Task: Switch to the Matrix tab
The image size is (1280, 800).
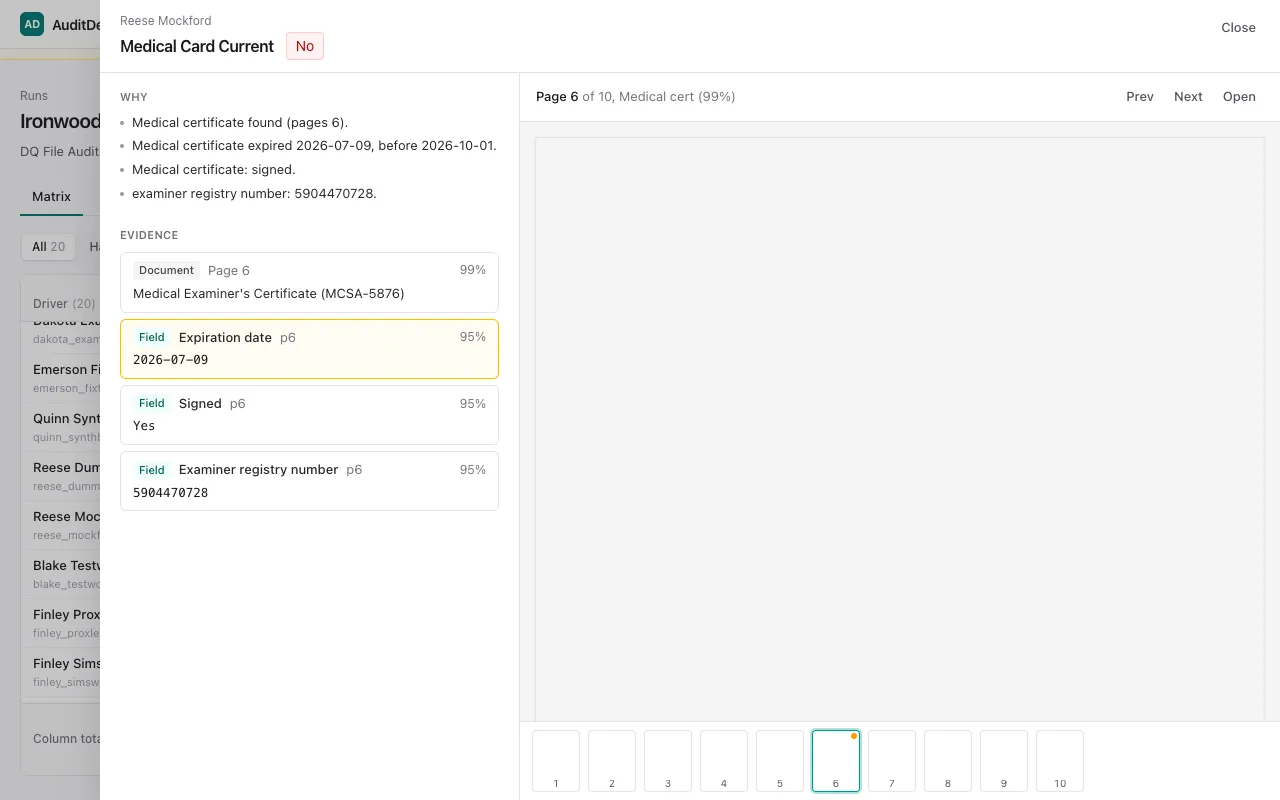Action: click(51, 197)
